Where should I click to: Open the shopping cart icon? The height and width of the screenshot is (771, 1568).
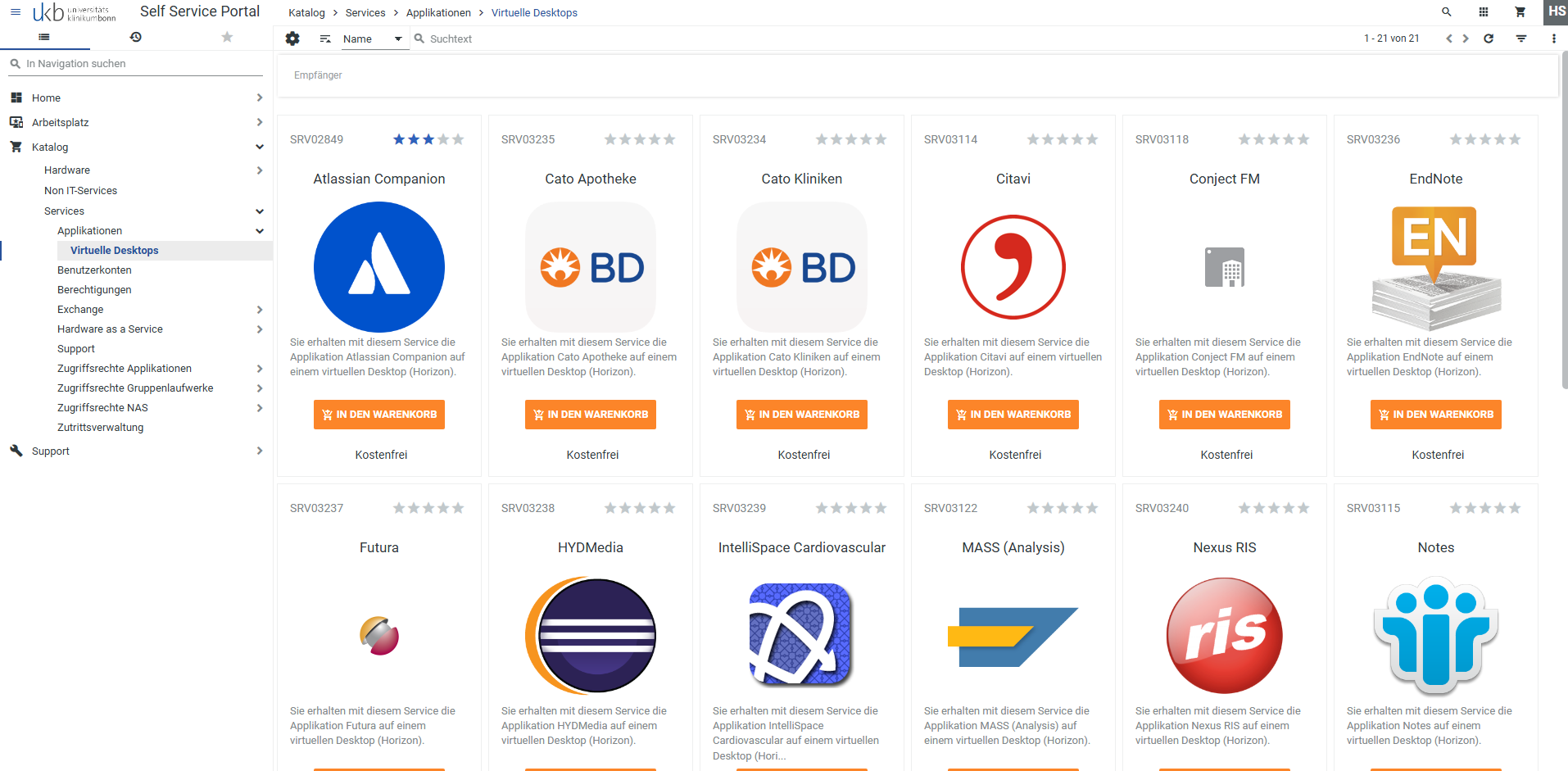[x=1520, y=12]
